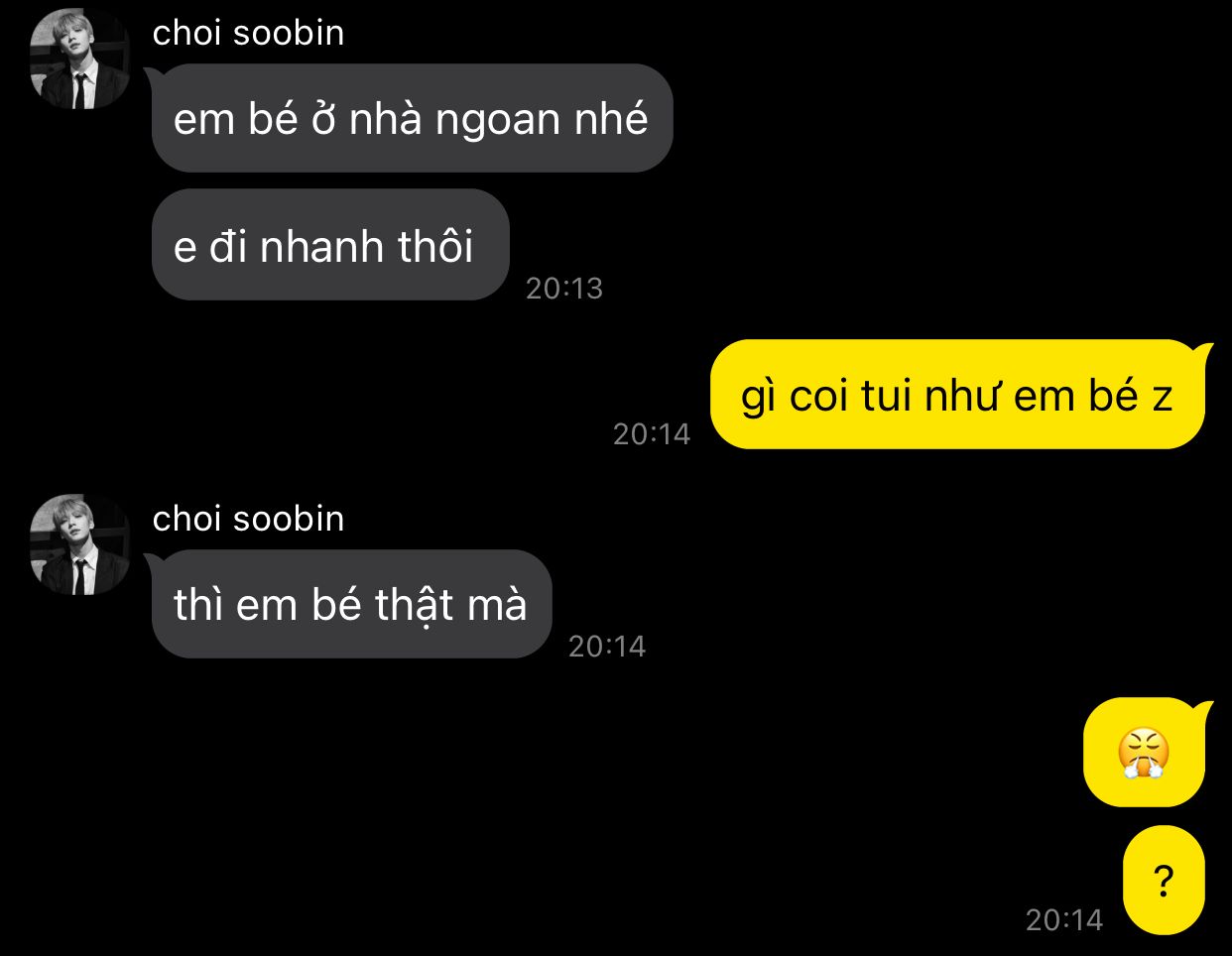This screenshot has height=956, width=1232.
Task: Select the message 'thì em bé thật mà'
Action: coord(350,604)
